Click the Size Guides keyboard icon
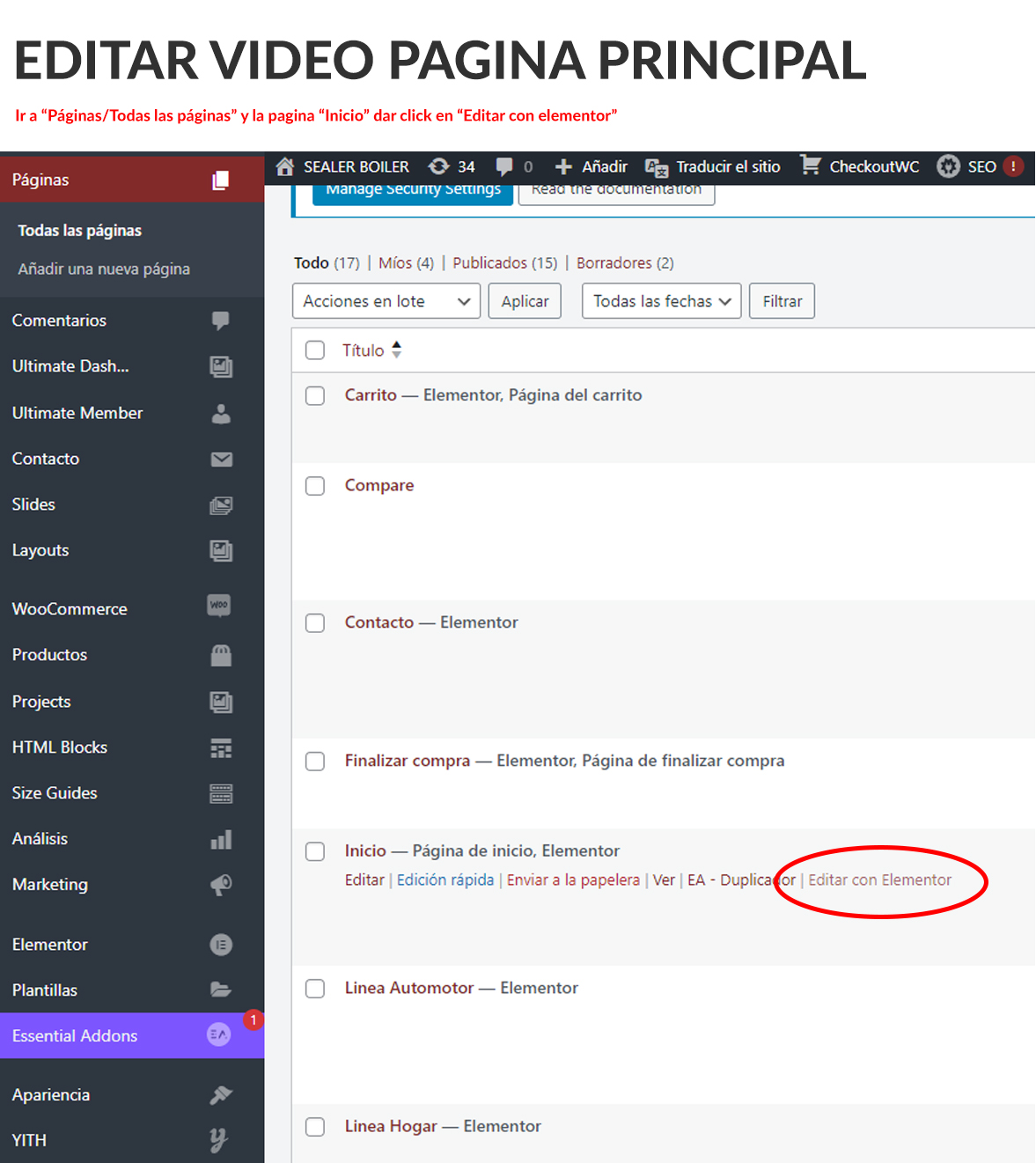Image resolution: width=1036 pixels, height=1163 pixels. click(x=221, y=793)
